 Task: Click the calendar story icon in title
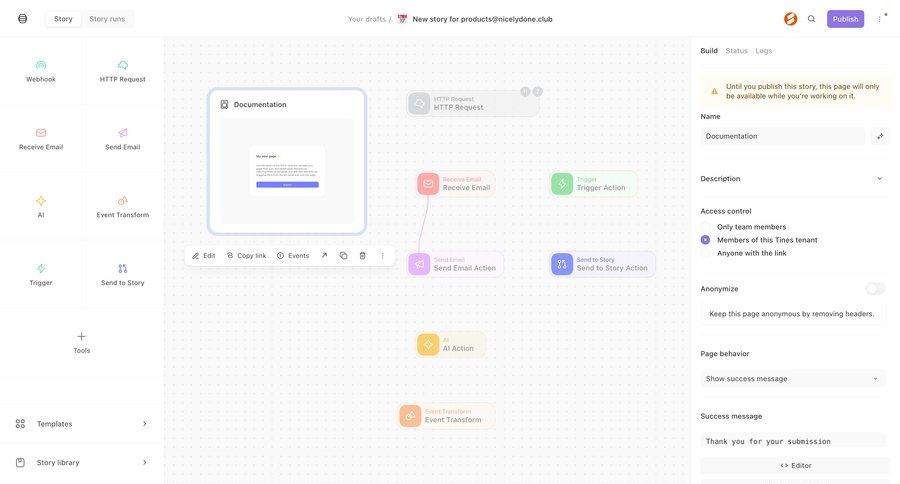[402, 19]
